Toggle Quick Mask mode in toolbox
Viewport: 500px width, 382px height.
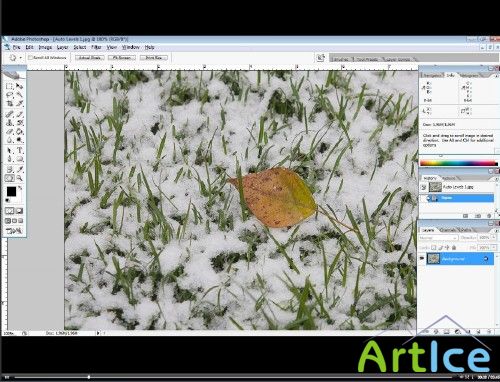19,211
